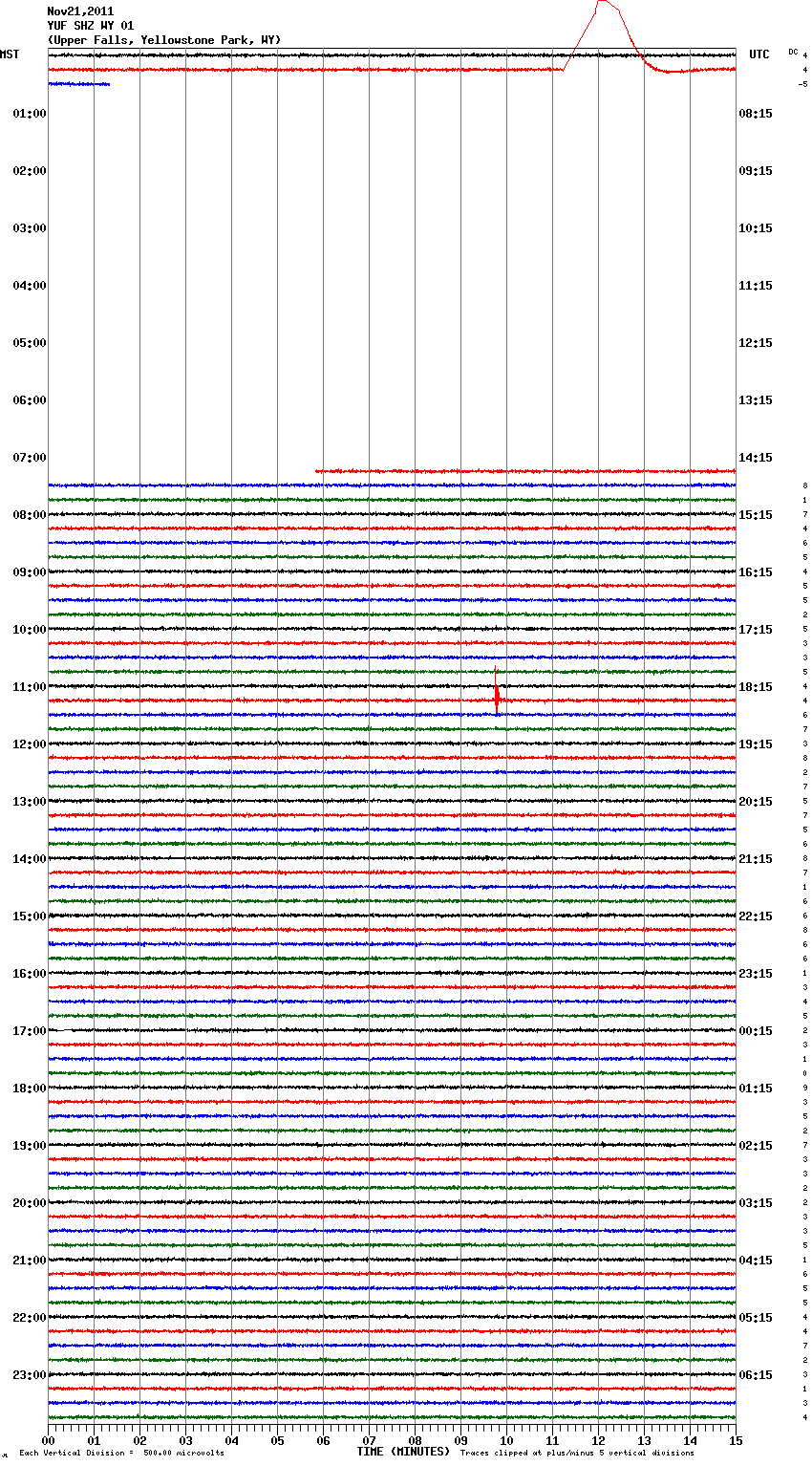Select the 04:00 MST time label
The width and height of the screenshot is (812, 1466).
(30, 286)
